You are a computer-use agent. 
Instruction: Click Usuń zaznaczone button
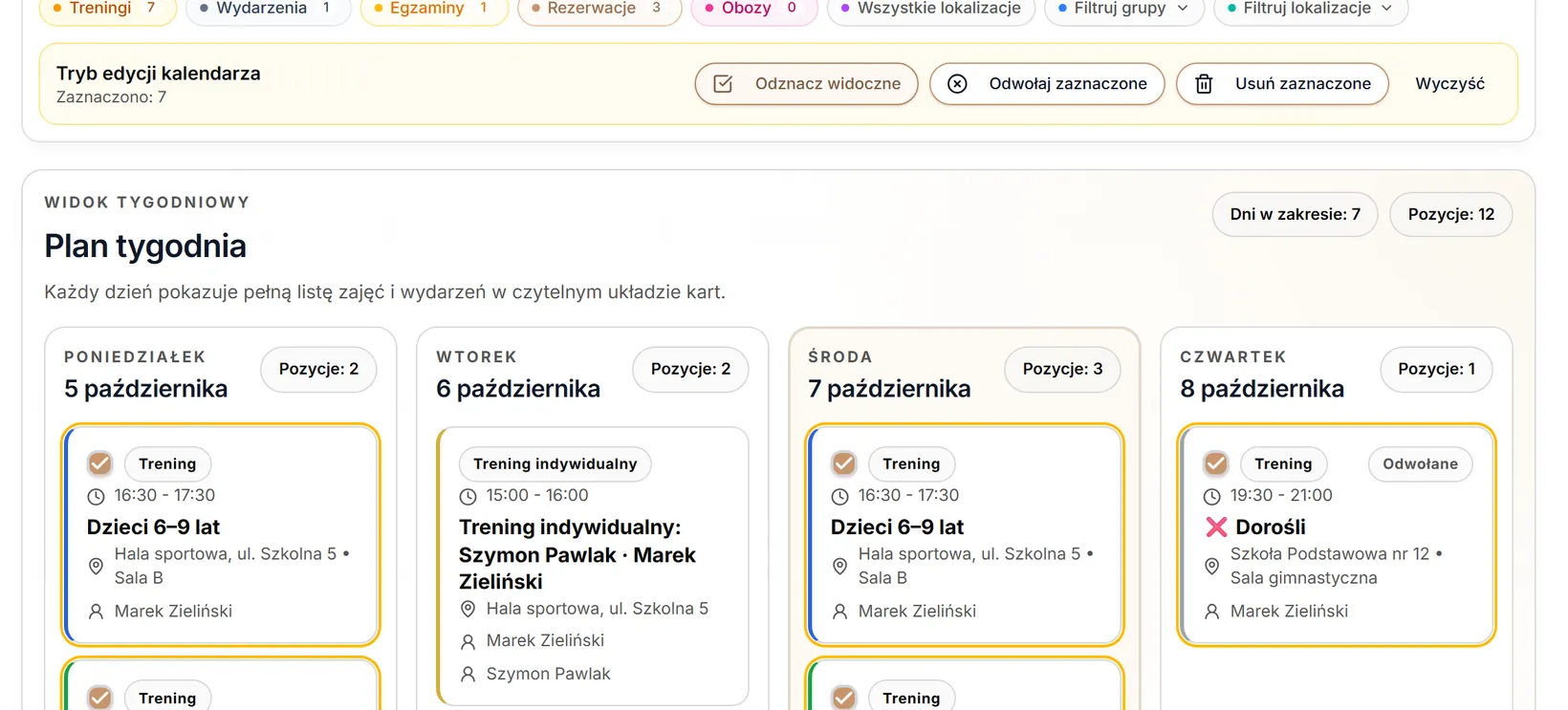click(1282, 84)
